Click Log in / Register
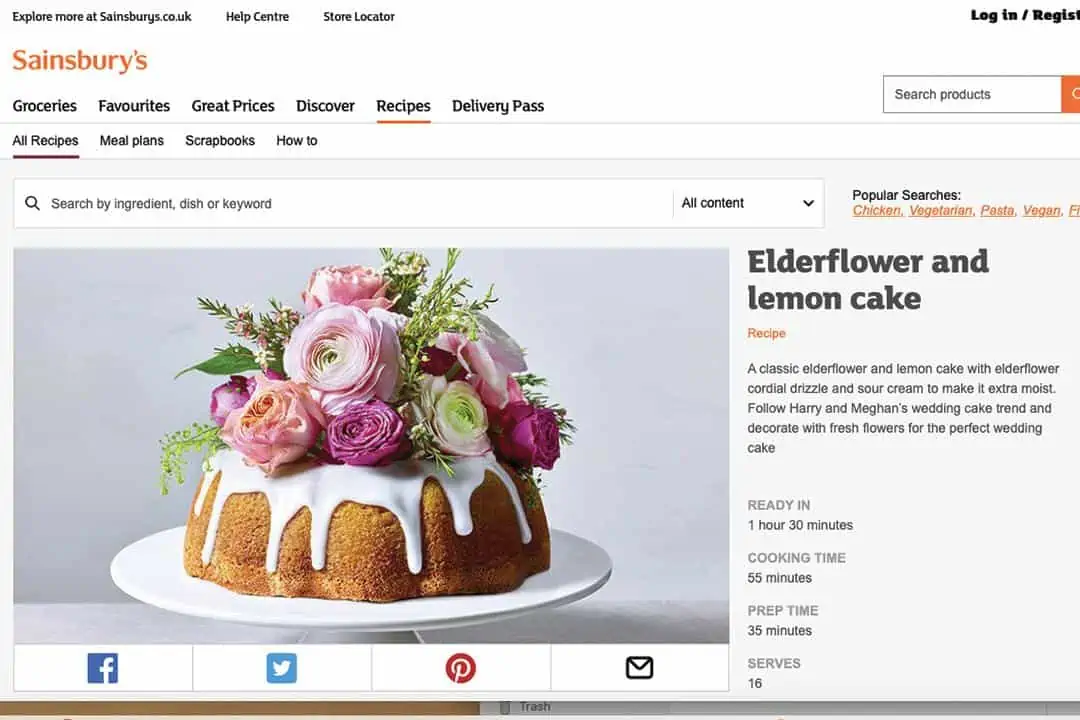The height and width of the screenshot is (720, 1080). pyautogui.click(x=1025, y=15)
